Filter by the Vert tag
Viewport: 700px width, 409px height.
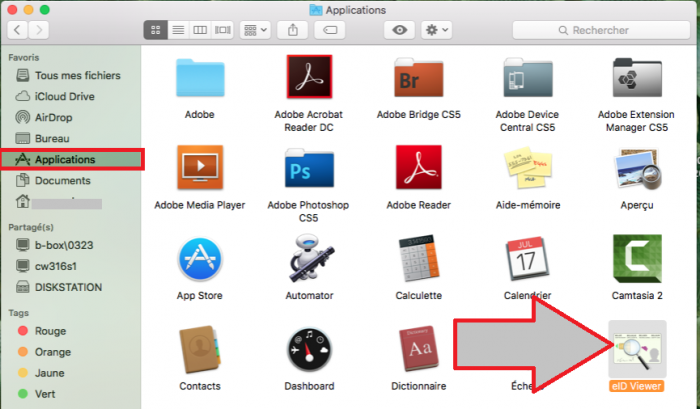click(x=71, y=394)
